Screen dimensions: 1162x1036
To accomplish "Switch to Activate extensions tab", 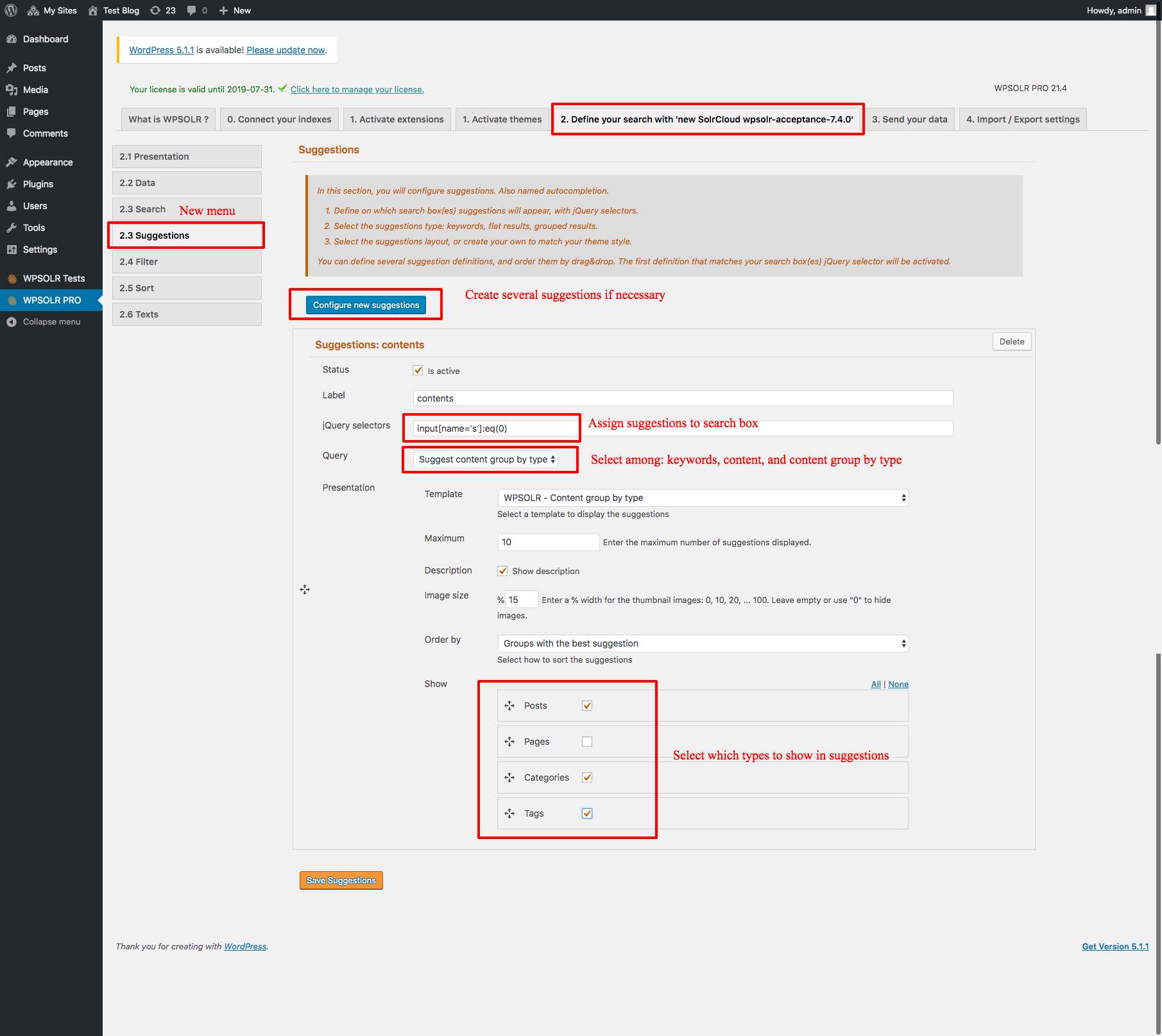I will 397,119.
